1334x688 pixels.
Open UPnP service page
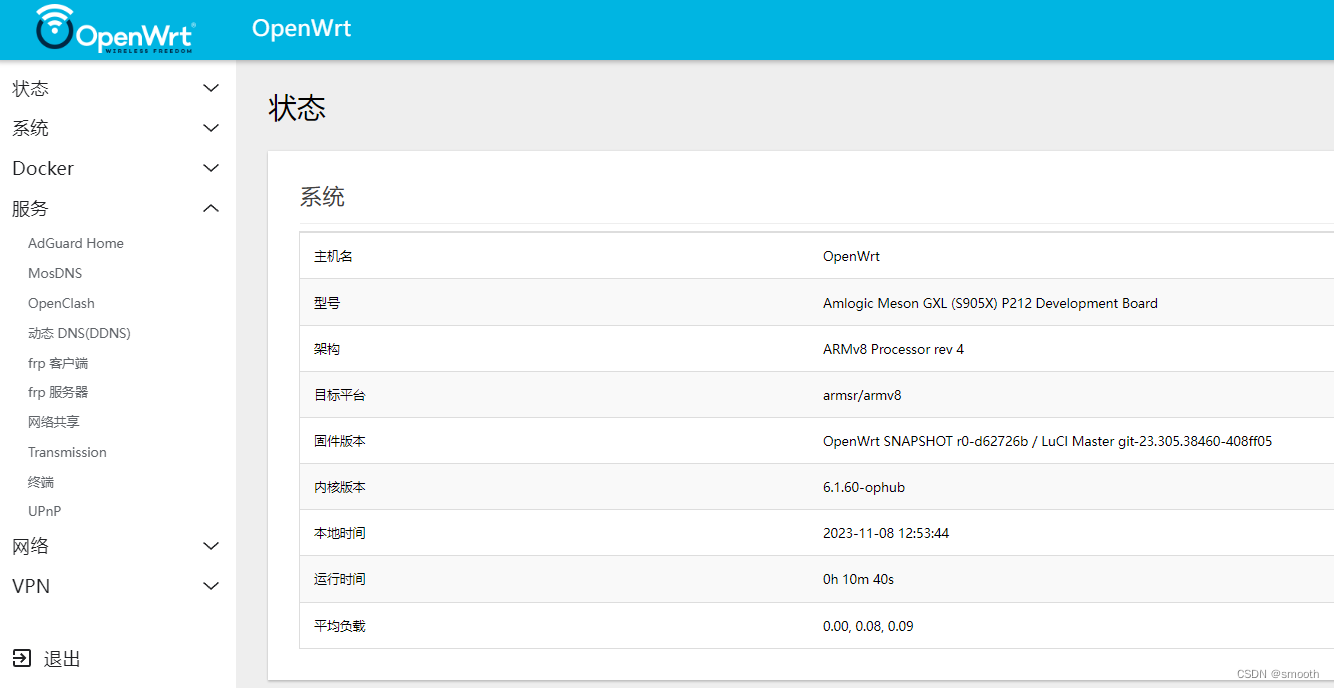45,511
